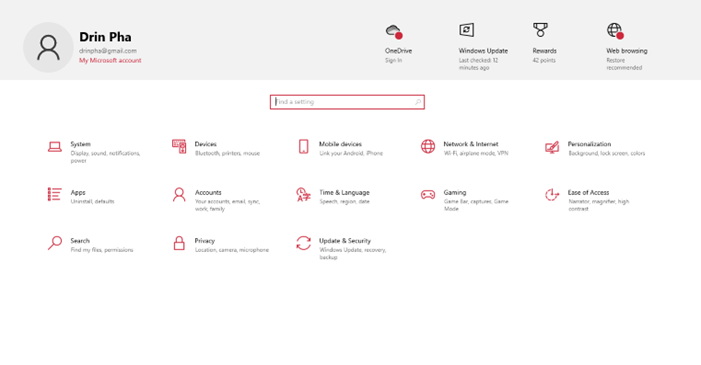Open the Time & Language icon

[x=304, y=195]
